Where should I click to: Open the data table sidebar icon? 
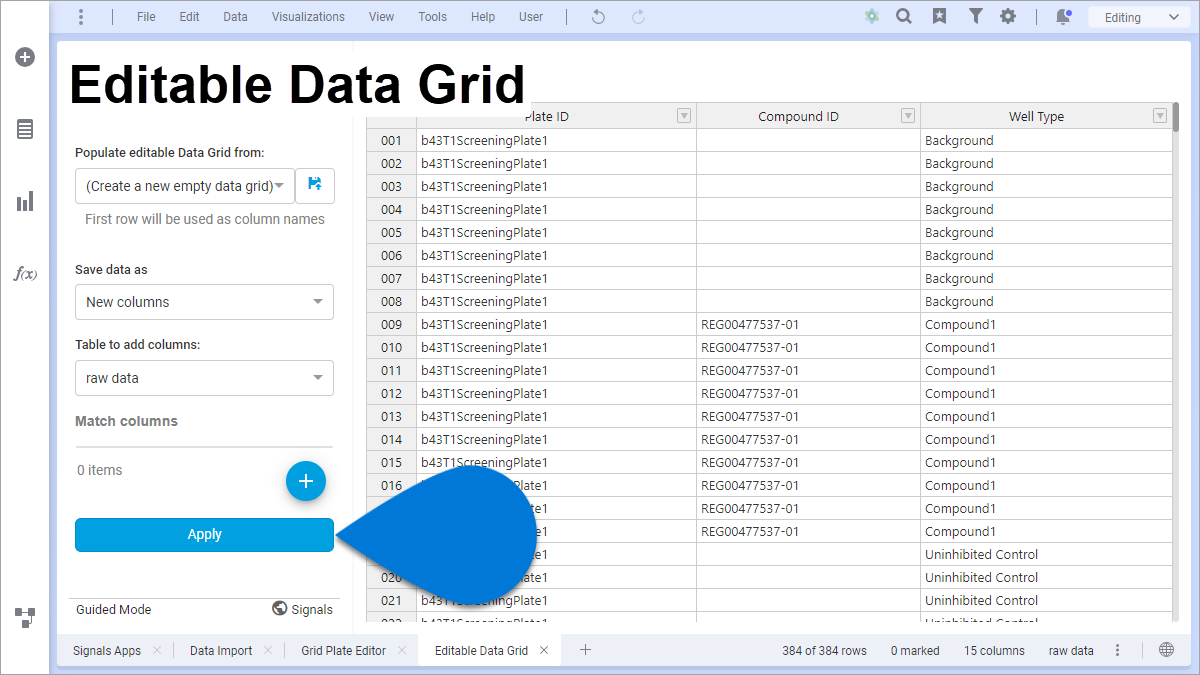tap(25, 129)
